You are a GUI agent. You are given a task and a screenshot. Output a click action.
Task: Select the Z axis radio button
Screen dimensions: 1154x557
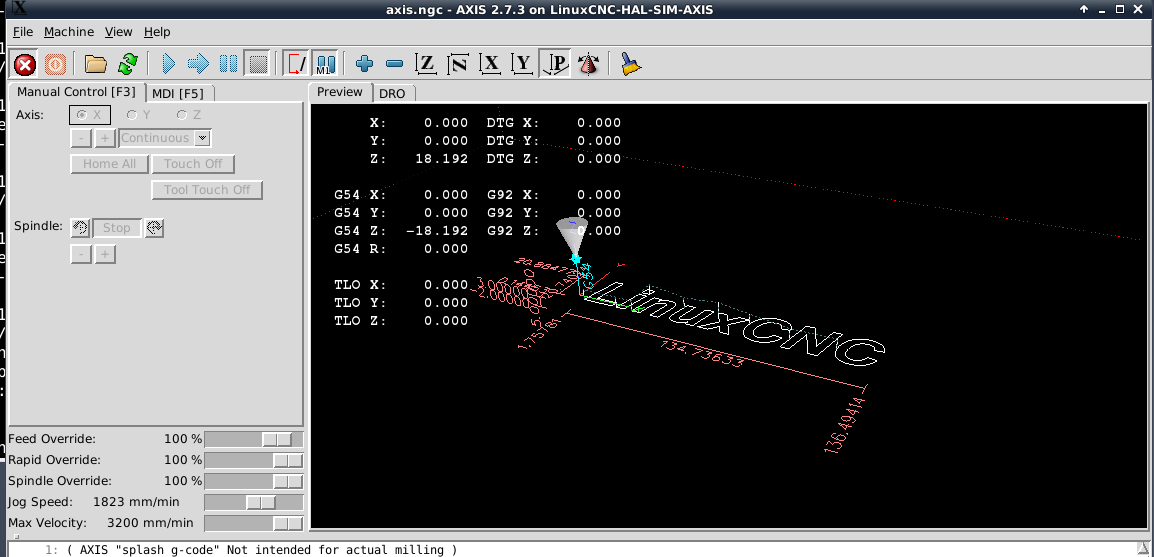[188, 115]
